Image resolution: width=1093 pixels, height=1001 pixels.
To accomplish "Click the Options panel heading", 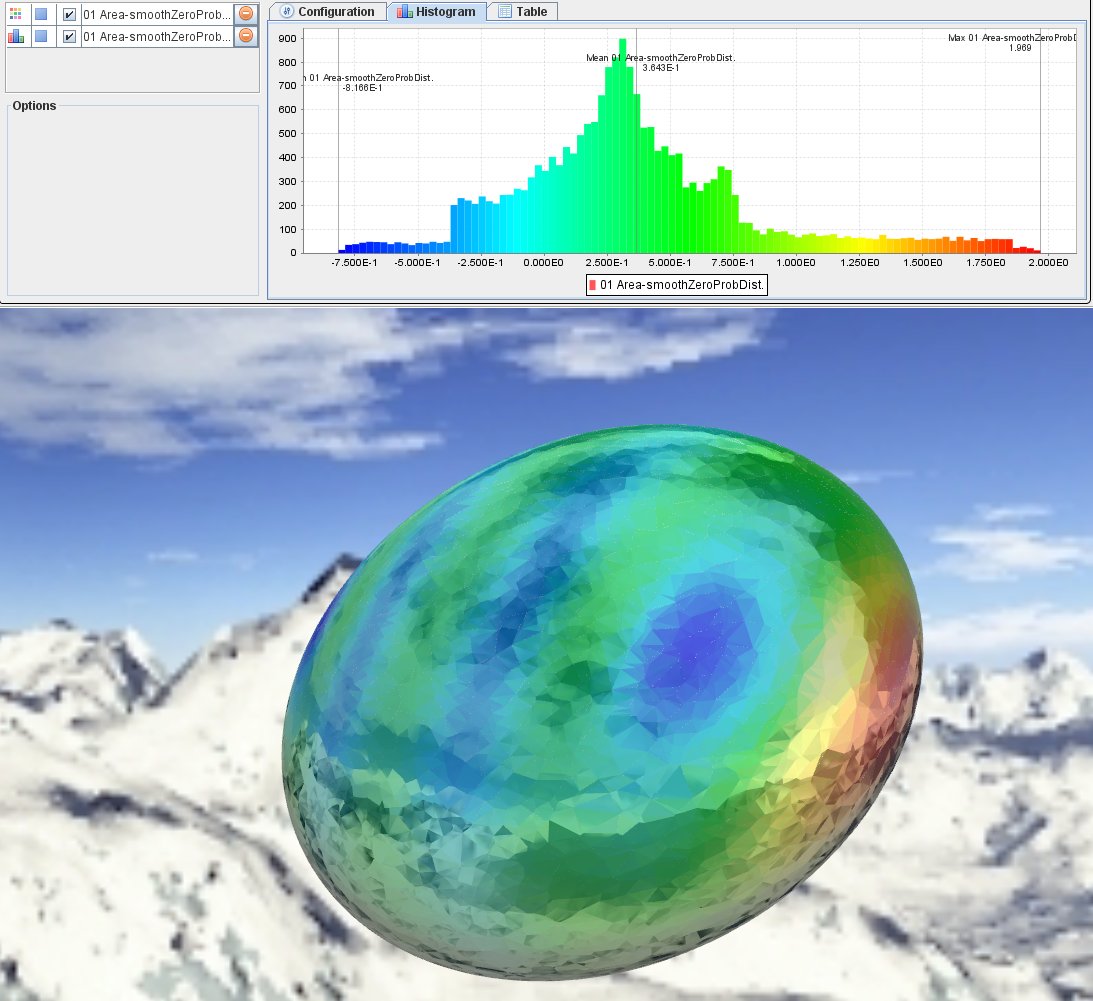I will (34, 106).
